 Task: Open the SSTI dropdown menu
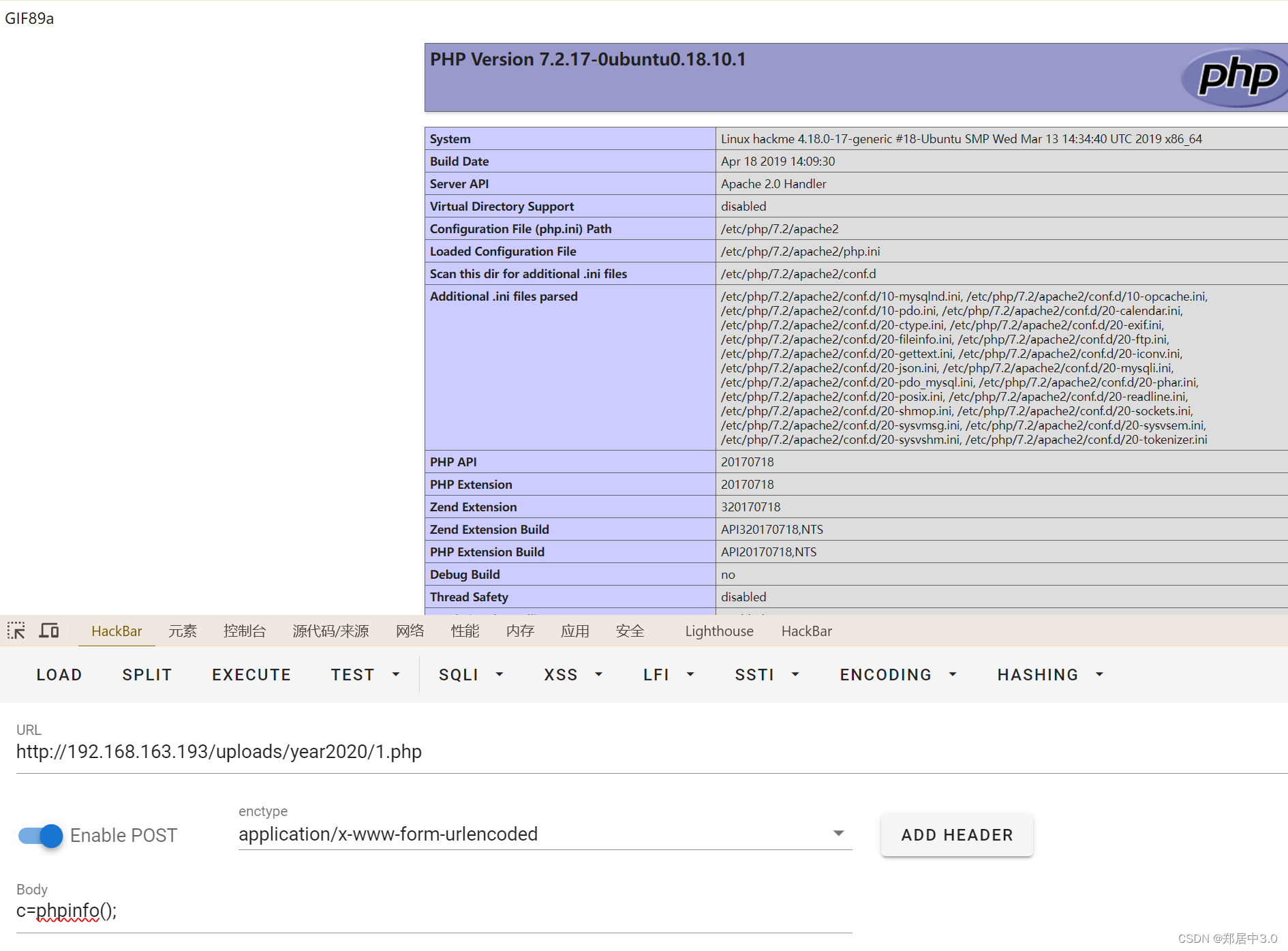pos(795,674)
